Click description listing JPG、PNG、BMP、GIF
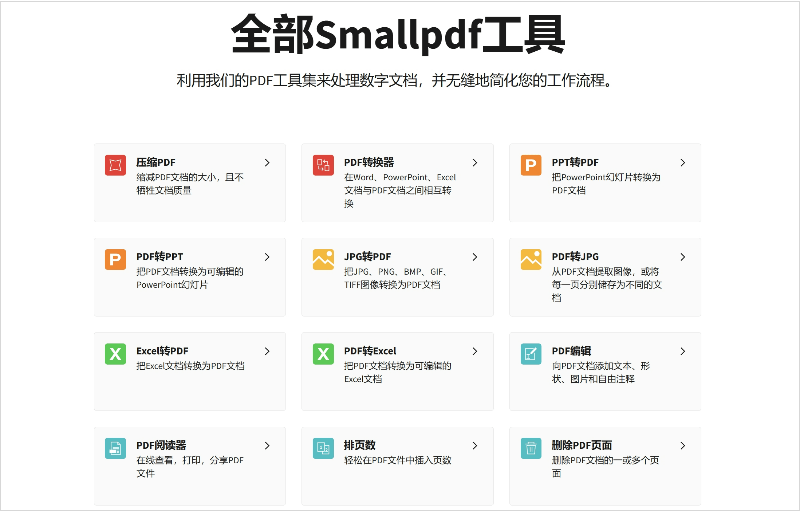This screenshot has height=511, width=800. (x=396, y=278)
